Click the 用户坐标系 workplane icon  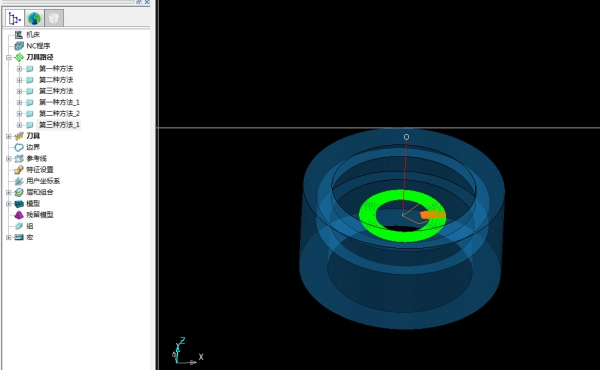(x=19, y=181)
